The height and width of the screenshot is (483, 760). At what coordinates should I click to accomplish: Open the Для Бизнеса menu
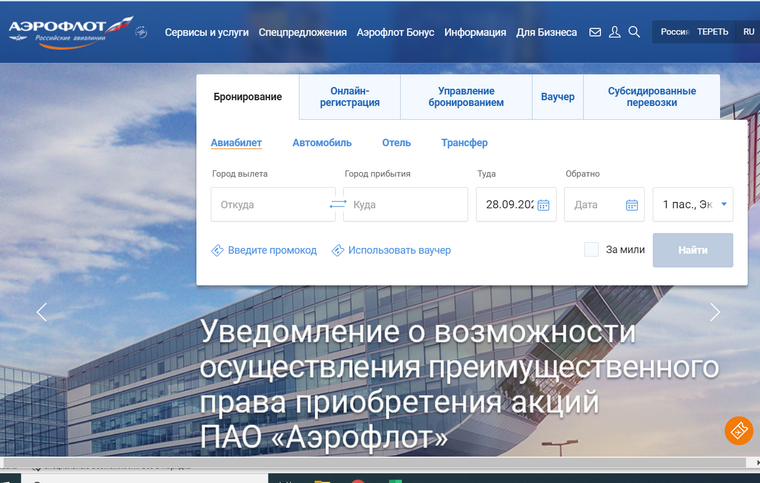pos(546,32)
